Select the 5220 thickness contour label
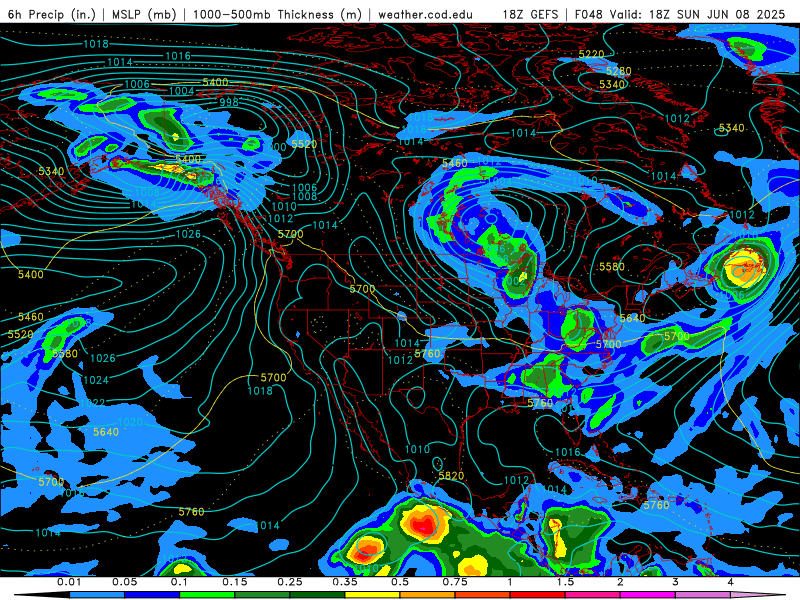 (591, 54)
